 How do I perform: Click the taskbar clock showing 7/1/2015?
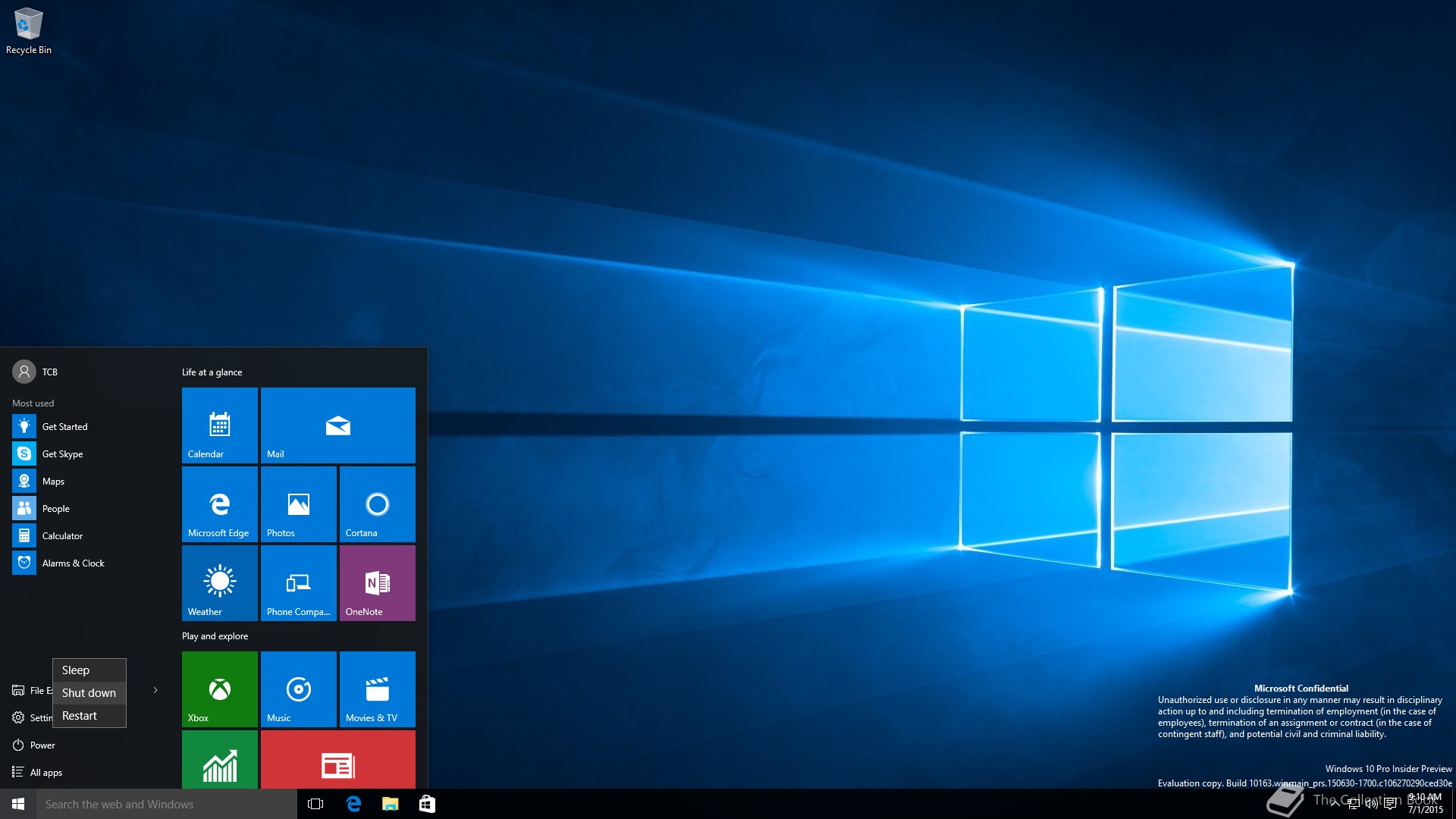1425,804
